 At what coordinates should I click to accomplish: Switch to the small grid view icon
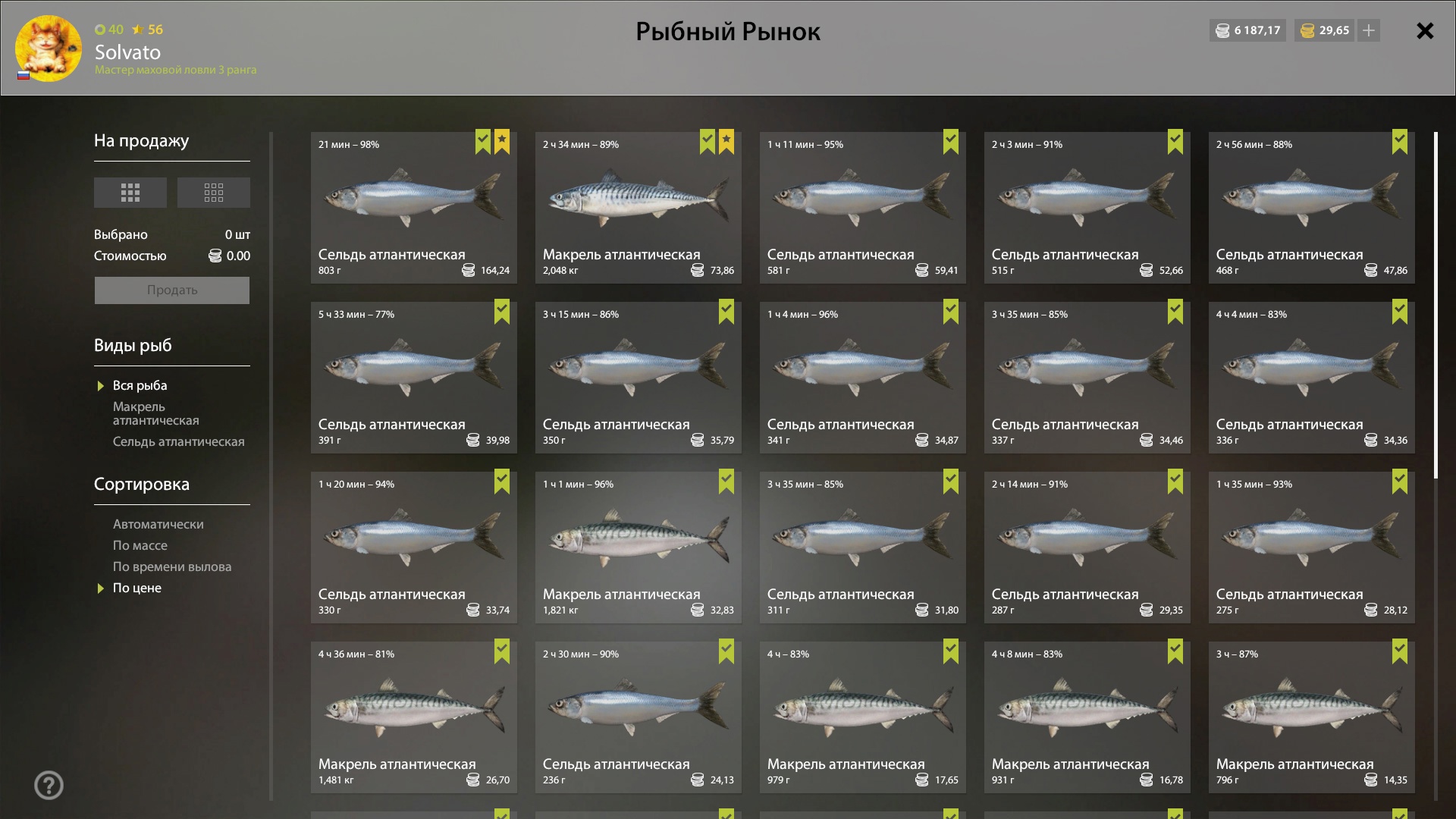(214, 193)
